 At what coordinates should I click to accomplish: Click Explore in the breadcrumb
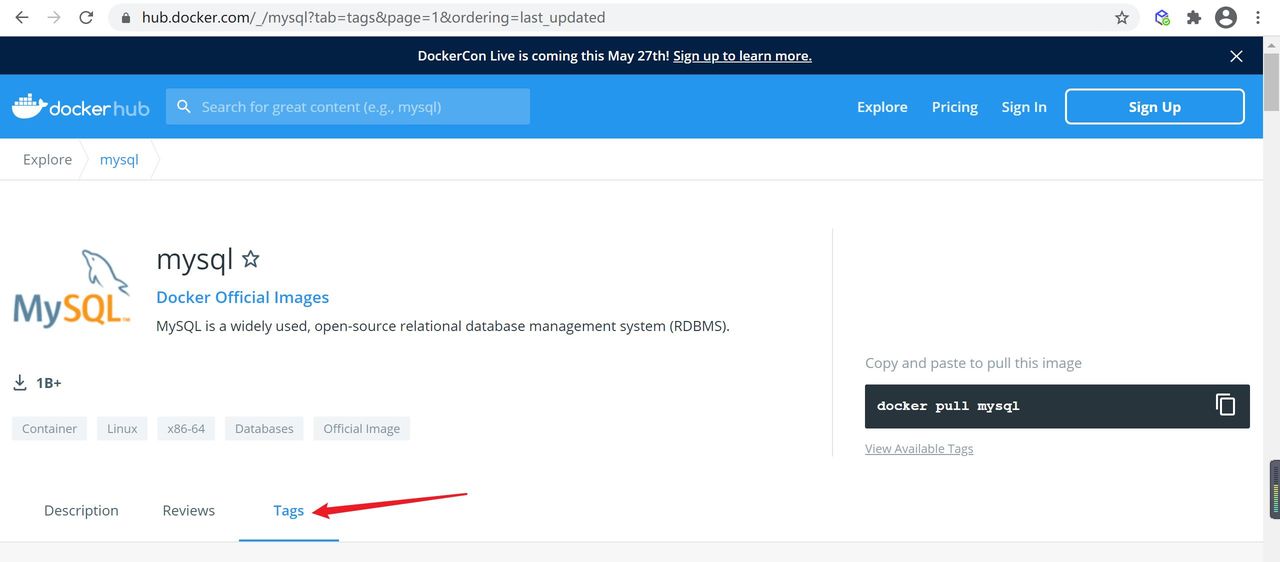(x=47, y=159)
